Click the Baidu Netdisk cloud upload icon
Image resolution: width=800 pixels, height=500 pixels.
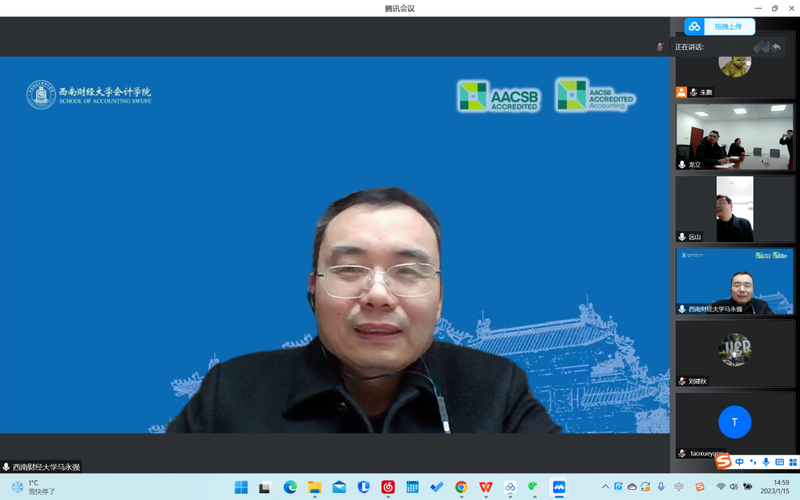tap(695, 26)
